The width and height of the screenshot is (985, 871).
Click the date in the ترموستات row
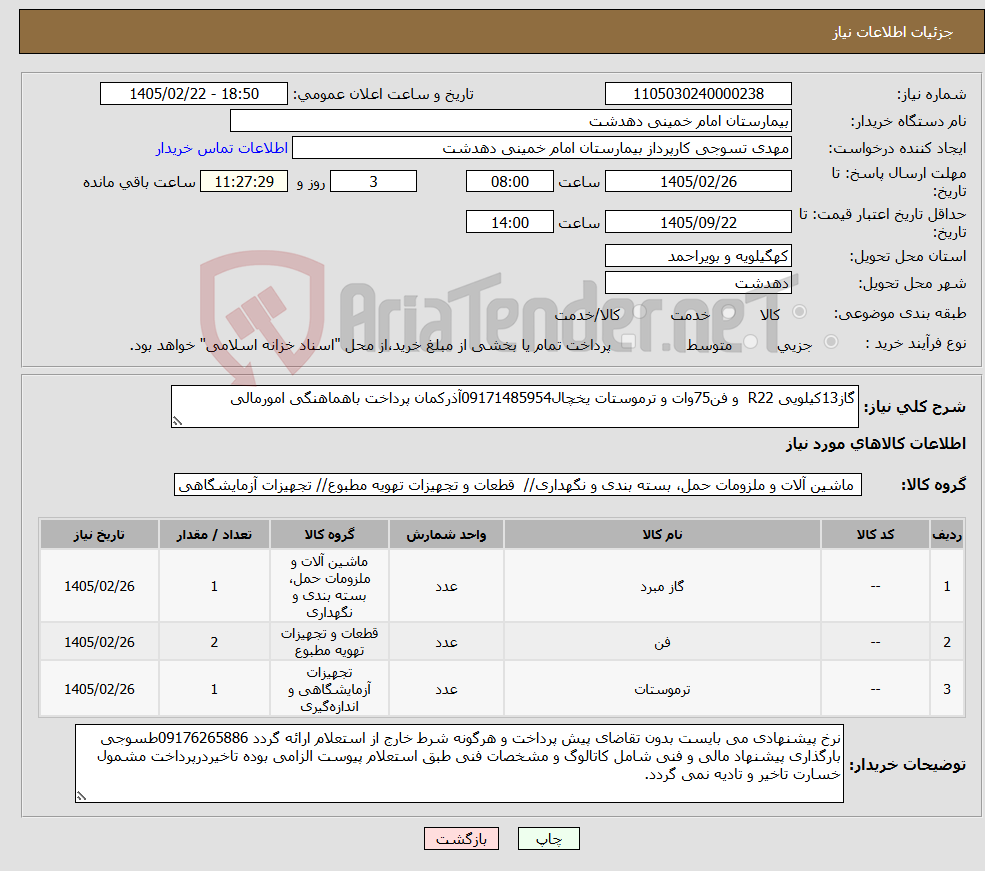coord(99,689)
